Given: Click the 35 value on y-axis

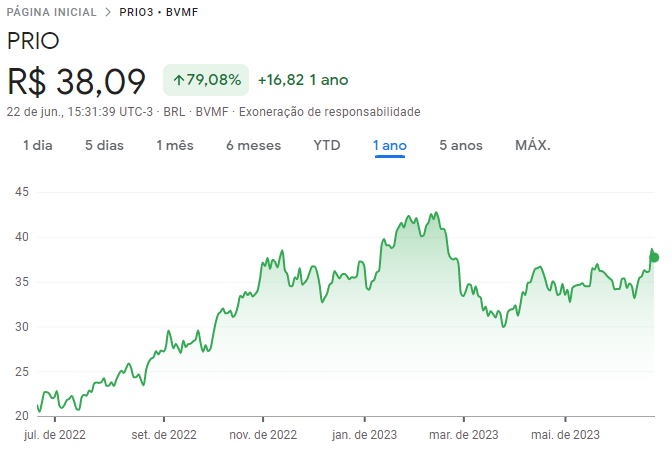Looking at the screenshot, I should pos(22,282).
